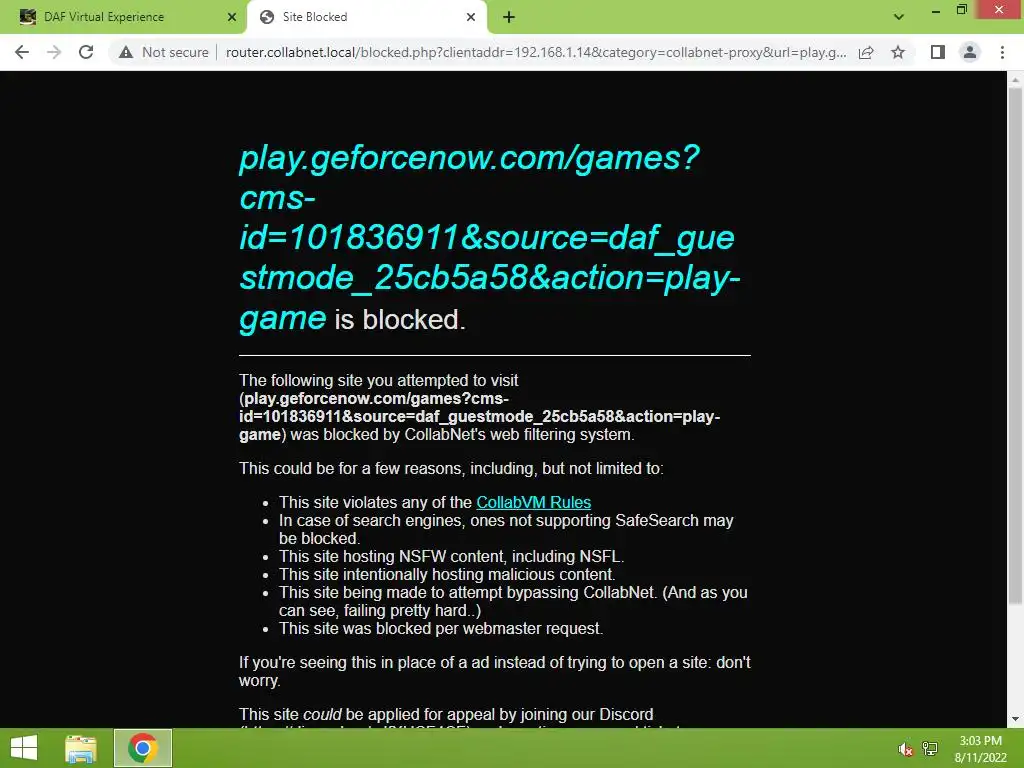Open the Not secure site info warning

[163, 52]
